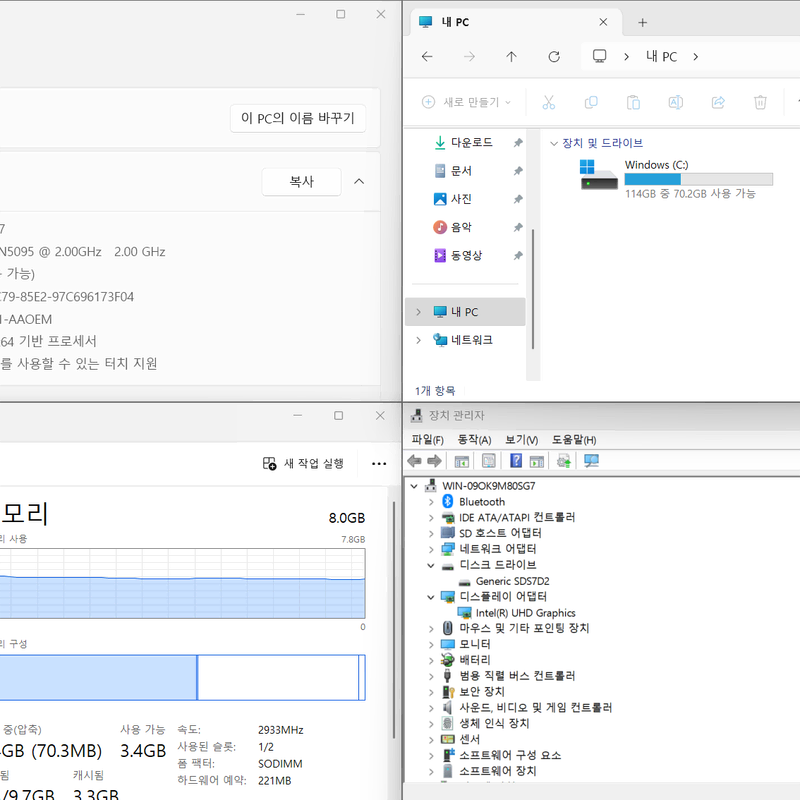
Task: Click Device Manager back arrow toolbar icon
Action: tap(414, 461)
